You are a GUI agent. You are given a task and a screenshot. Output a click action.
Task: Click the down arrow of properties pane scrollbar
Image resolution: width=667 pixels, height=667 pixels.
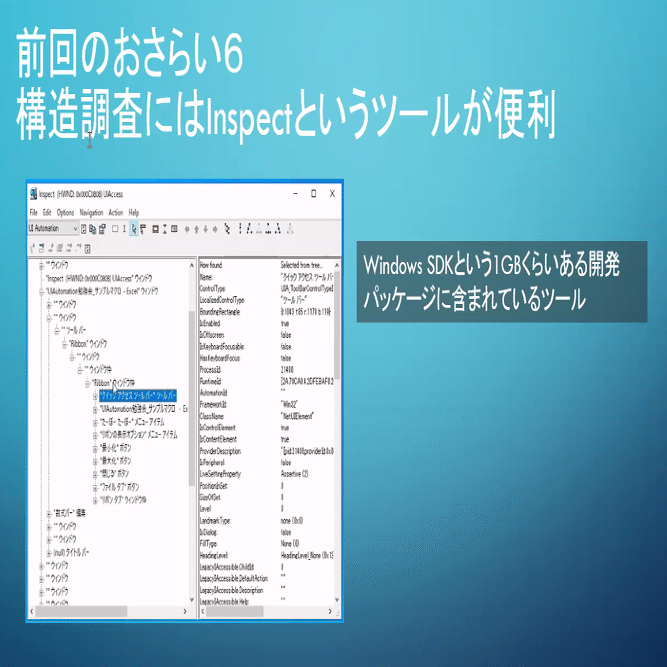(x=337, y=599)
